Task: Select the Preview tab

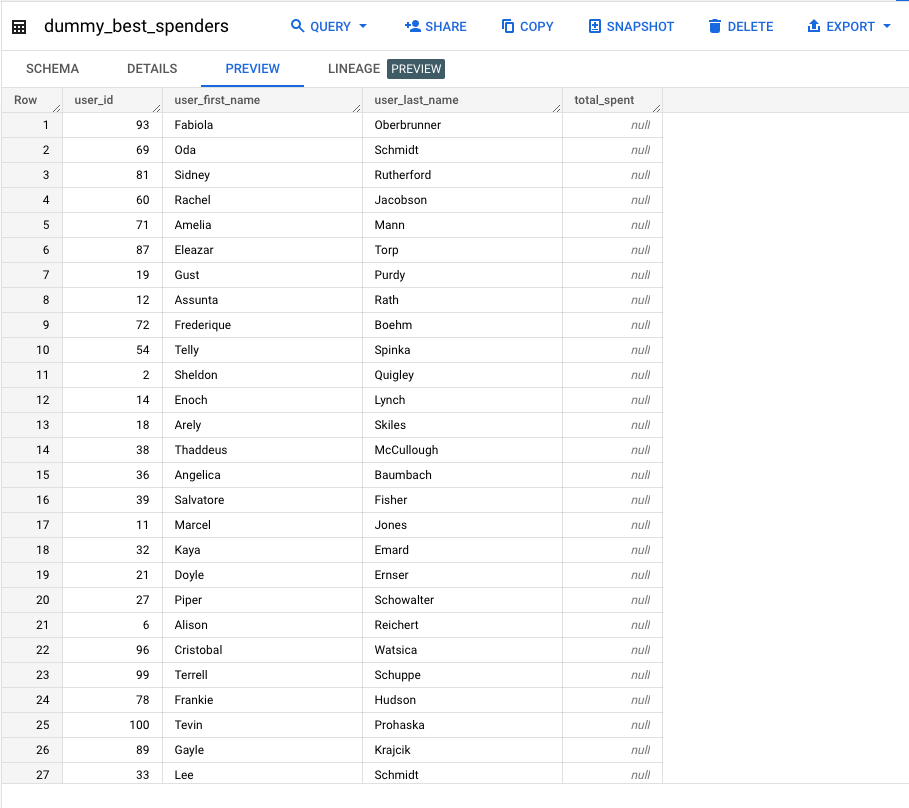Action: tap(252, 69)
